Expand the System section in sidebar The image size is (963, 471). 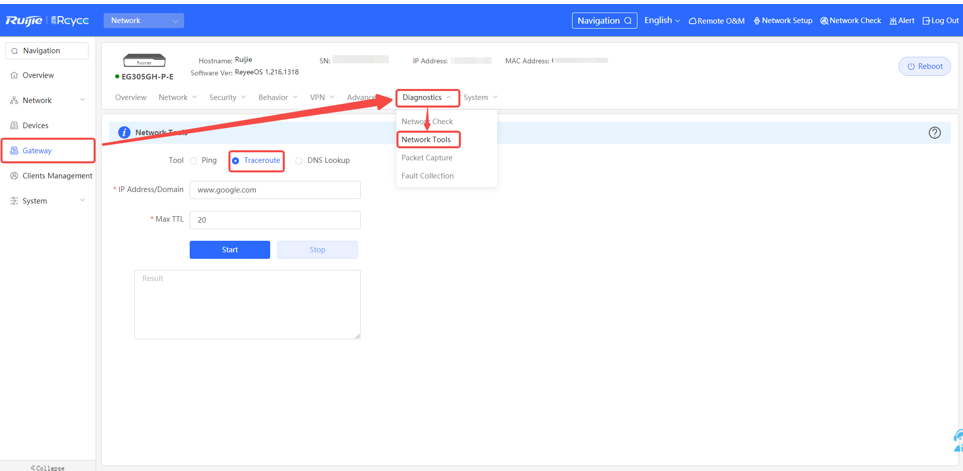pyautogui.click(x=47, y=201)
